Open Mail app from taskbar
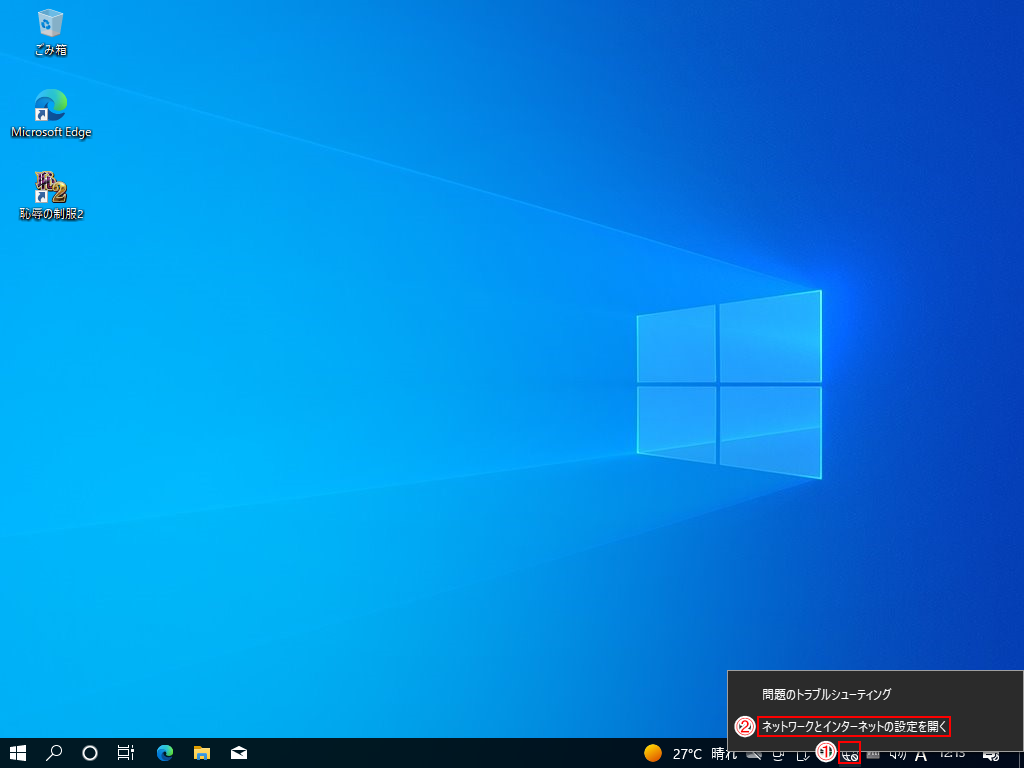The height and width of the screenshot is (768, 1024). point(239,753)
